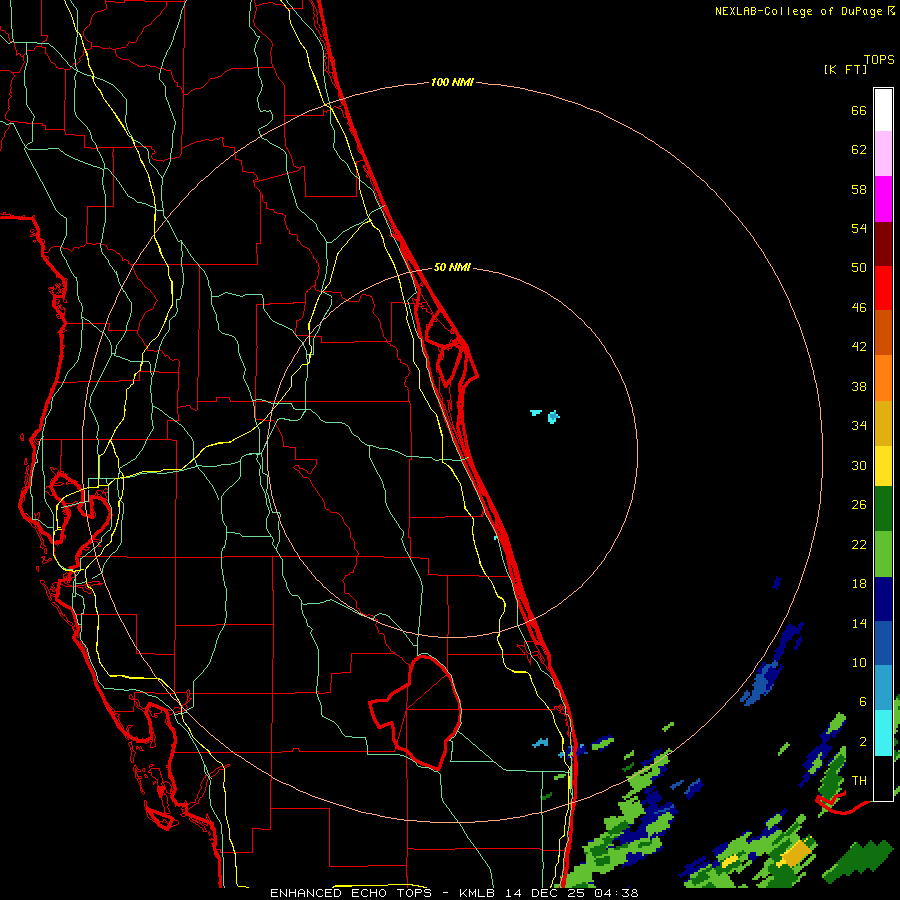
Task: Click the "42" legend value
Action: tap(859, 347)
